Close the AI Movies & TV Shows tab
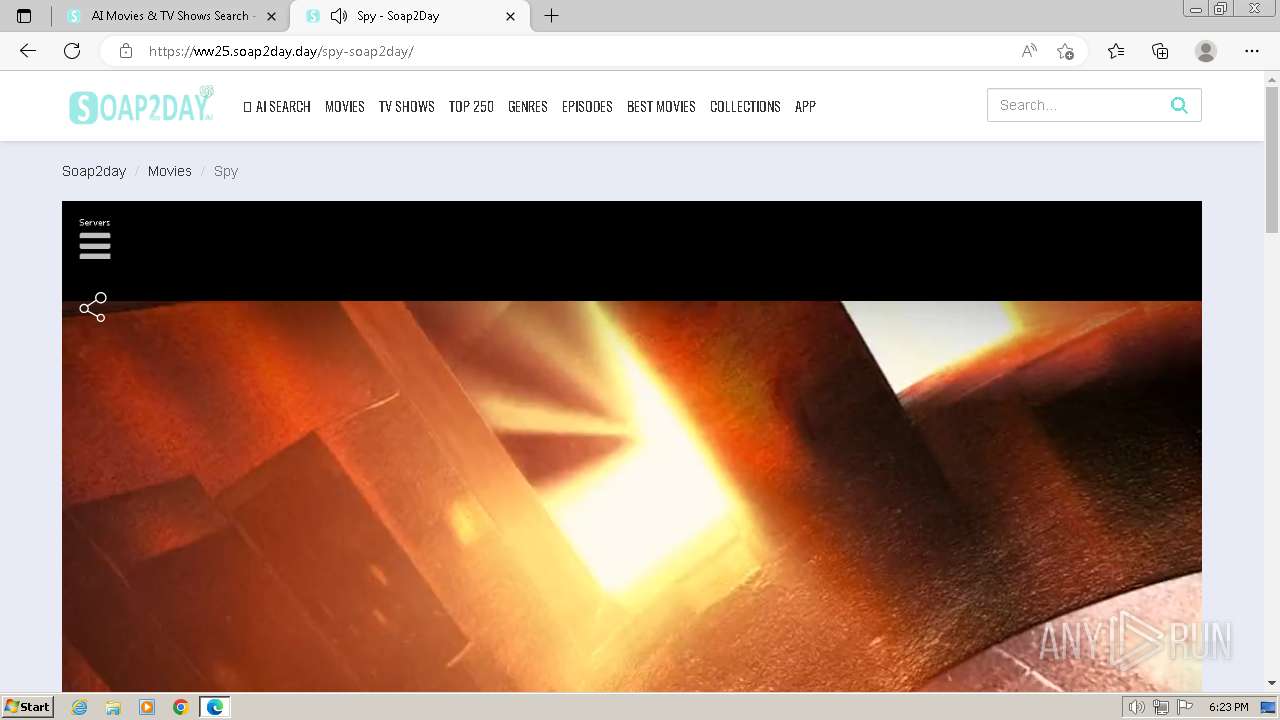The image size is (1280, 720). click(x=271, y=16)
